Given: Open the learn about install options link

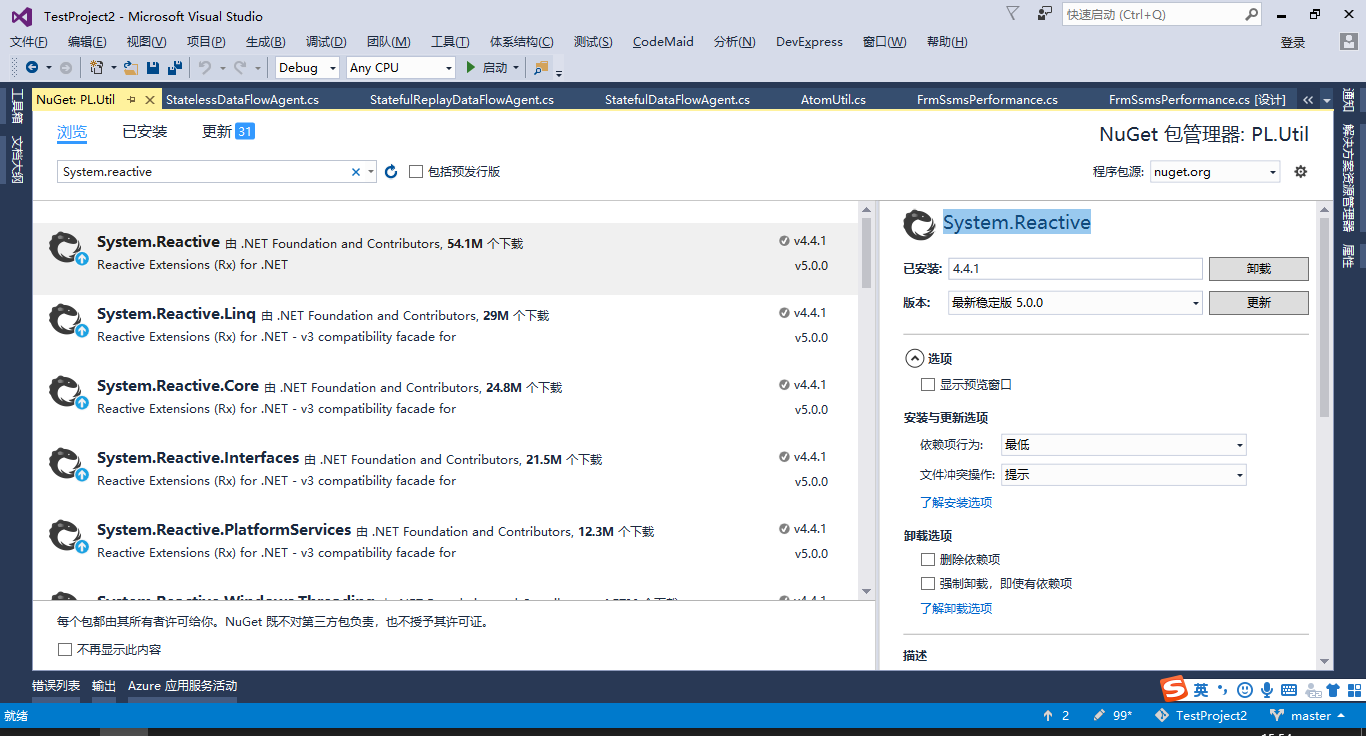Looking at the screenshot, I should click(x=956, y=503).
